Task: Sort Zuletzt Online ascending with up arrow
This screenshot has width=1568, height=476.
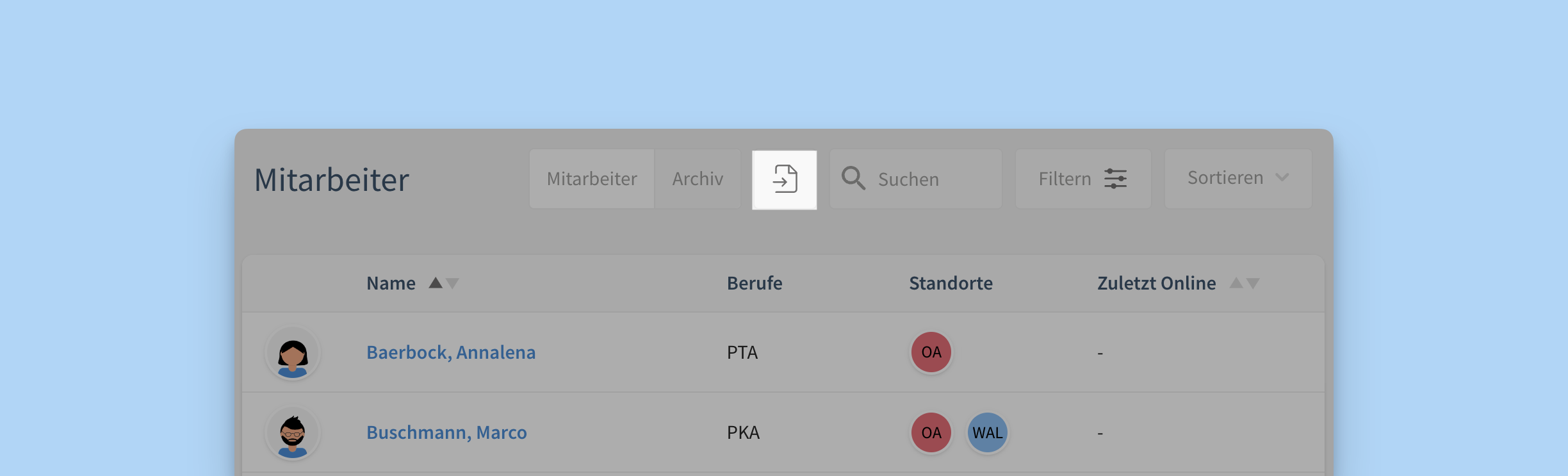Action: click(x=1236, y=283)
